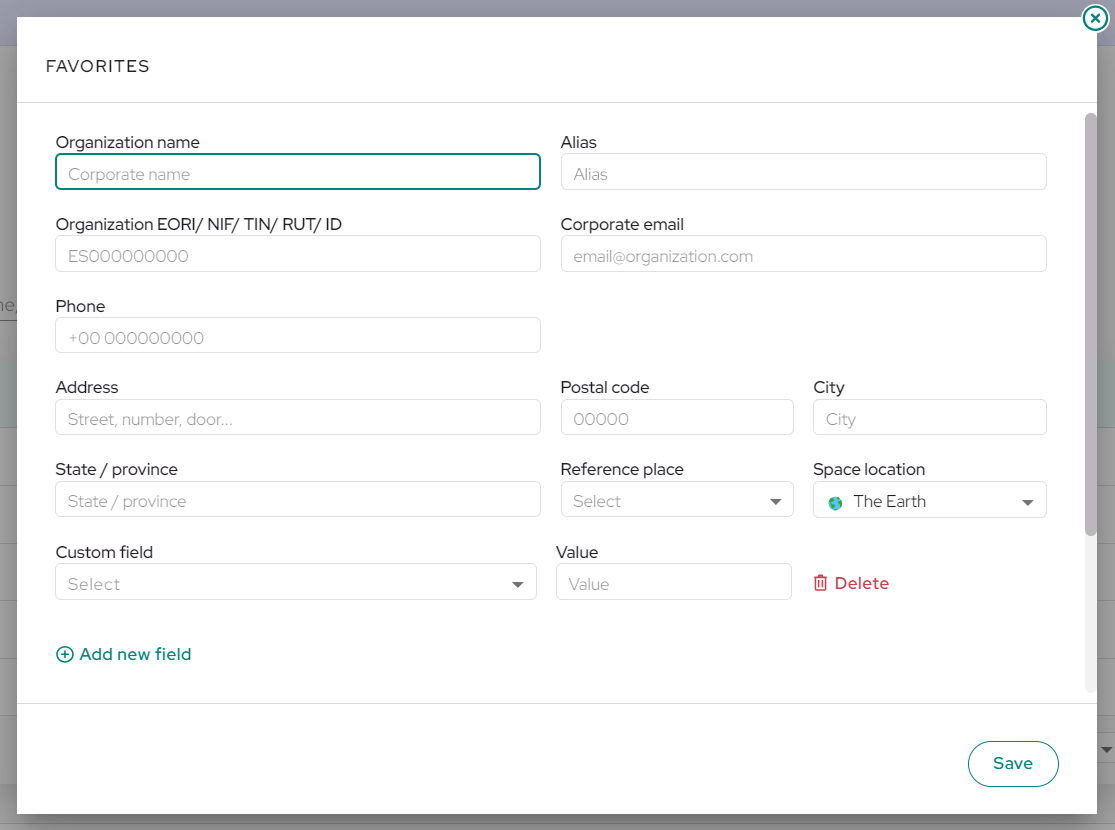
Task: Click the City text box
Action: [929, 417]
